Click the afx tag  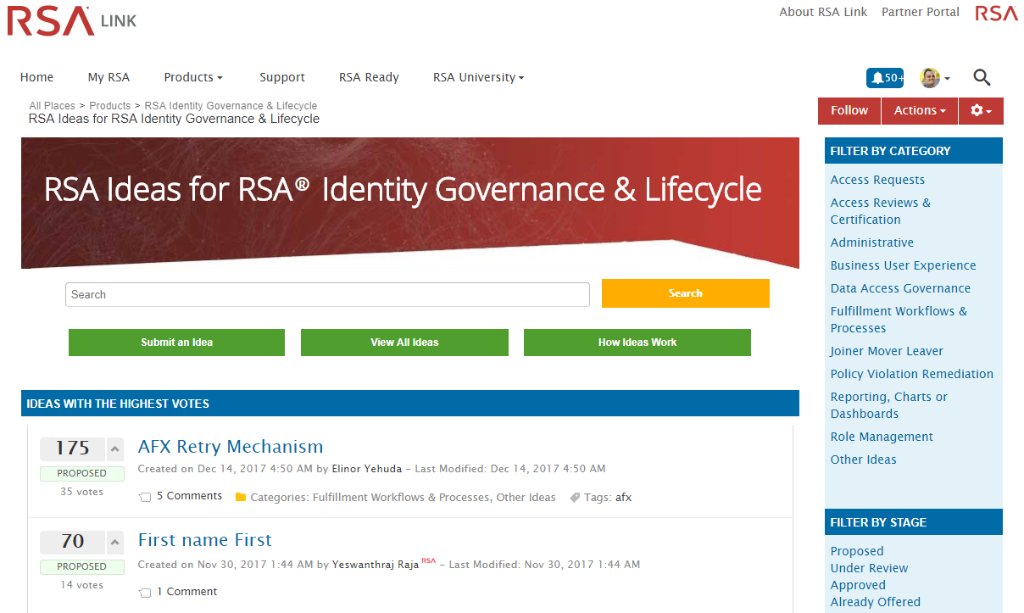(x=624, y=497)
